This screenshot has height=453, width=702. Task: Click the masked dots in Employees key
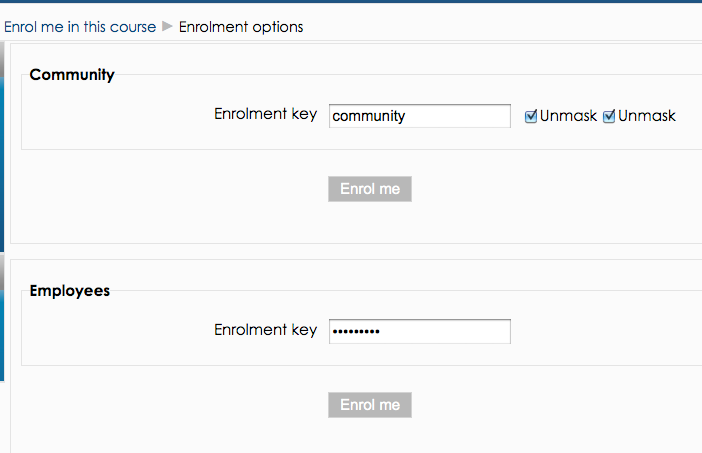click(356, 332)
